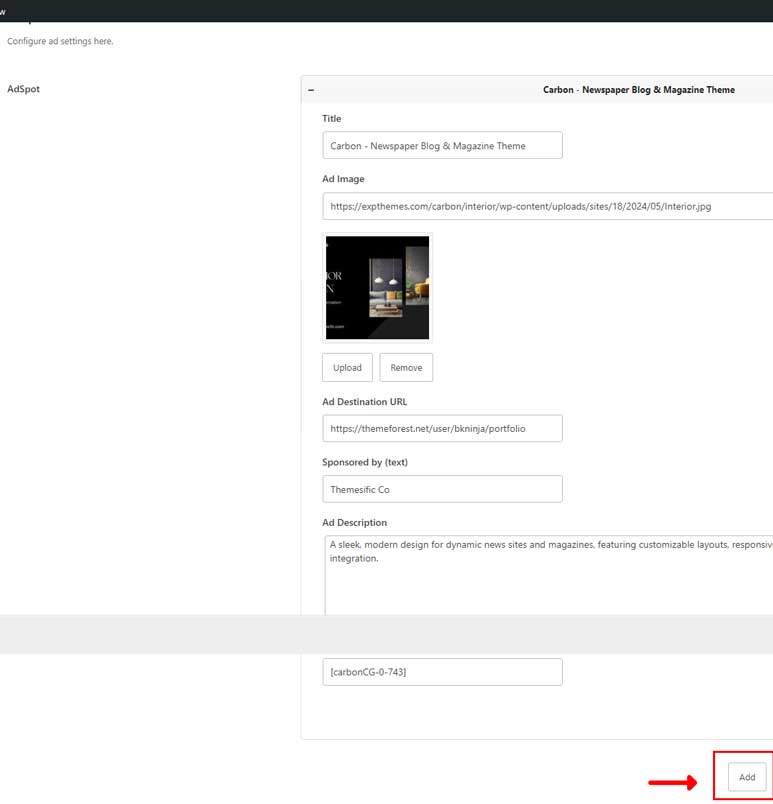
Task: Click the Ad Image label
Action: [343, 179]
